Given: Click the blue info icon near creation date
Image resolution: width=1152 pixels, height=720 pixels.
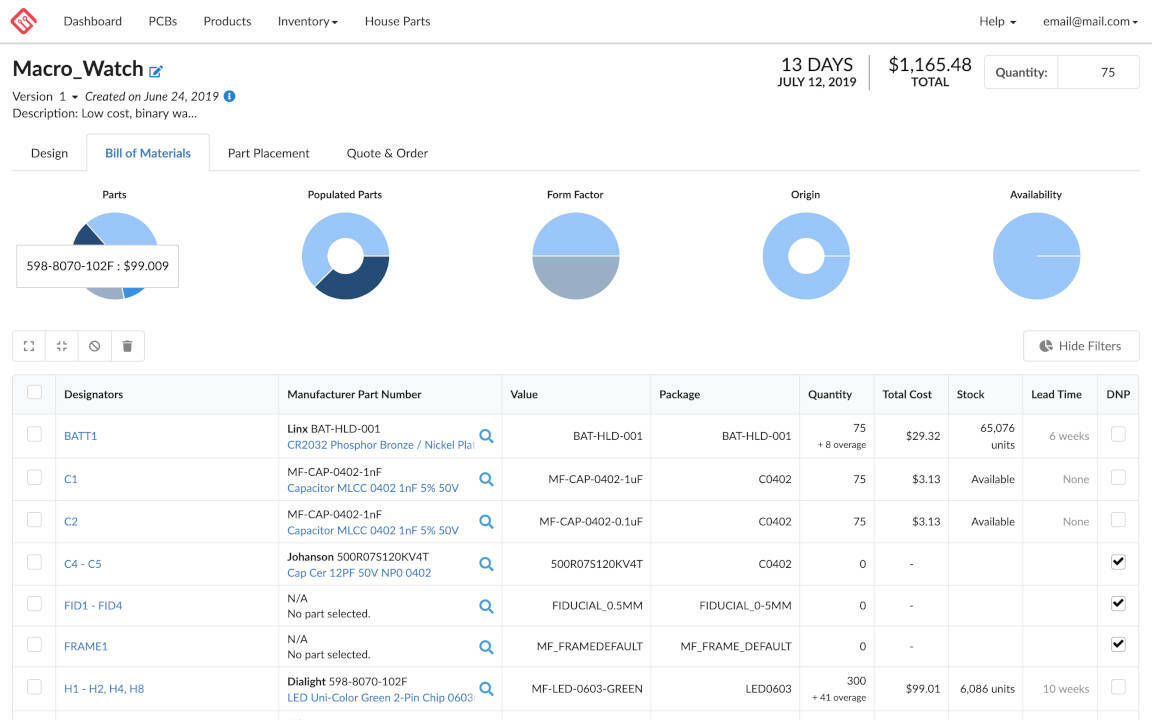Looking at the screenshot, I should (230, 97).
